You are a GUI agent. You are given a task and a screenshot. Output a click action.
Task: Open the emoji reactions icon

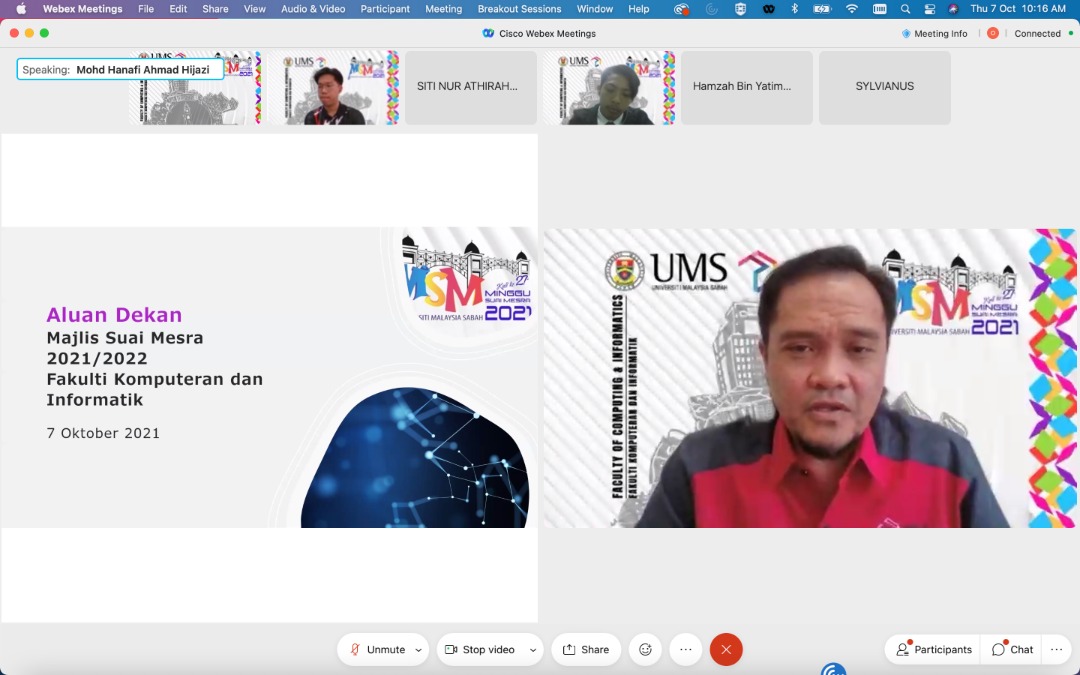tap(645, 649)
